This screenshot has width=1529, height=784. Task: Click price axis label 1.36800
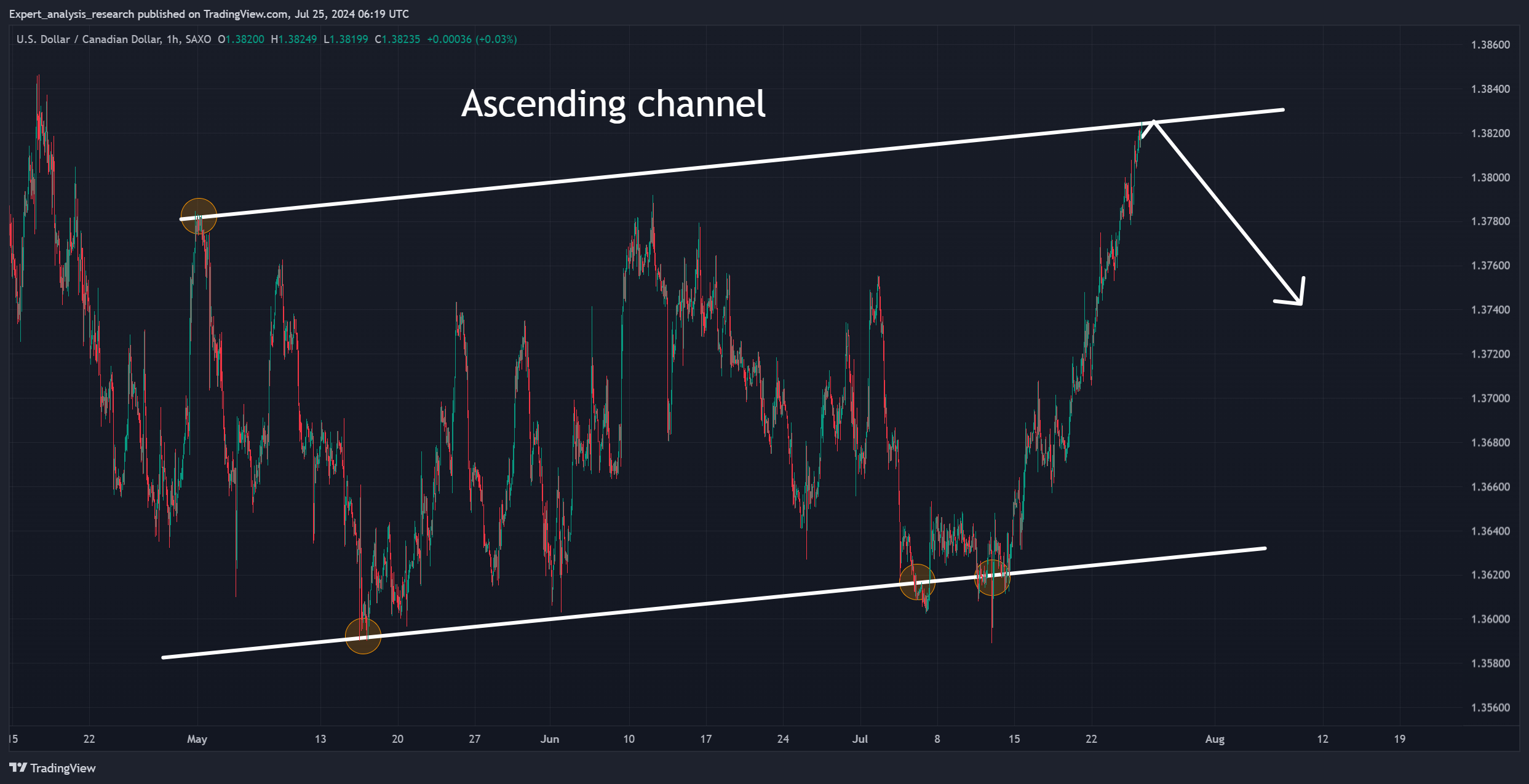[1490, 443]
